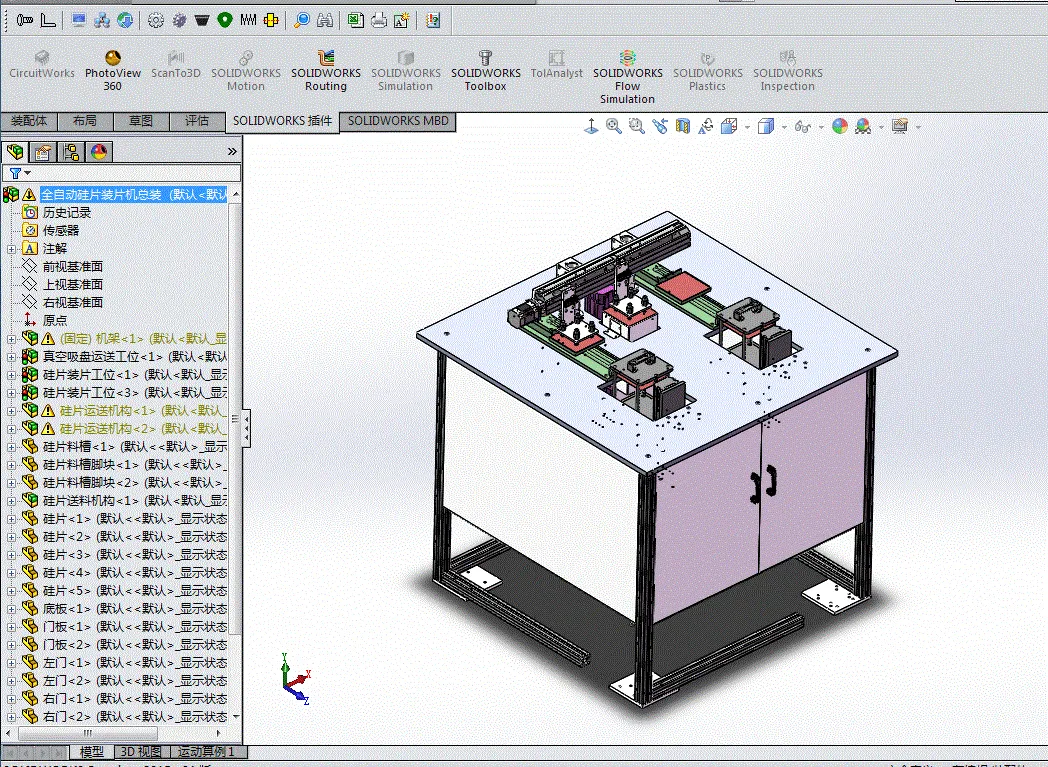Switch to the SOLIDWORKS MBD tab
This screenshot has height=767, width=1048.
pyautogui.click(x=398, y=121)
